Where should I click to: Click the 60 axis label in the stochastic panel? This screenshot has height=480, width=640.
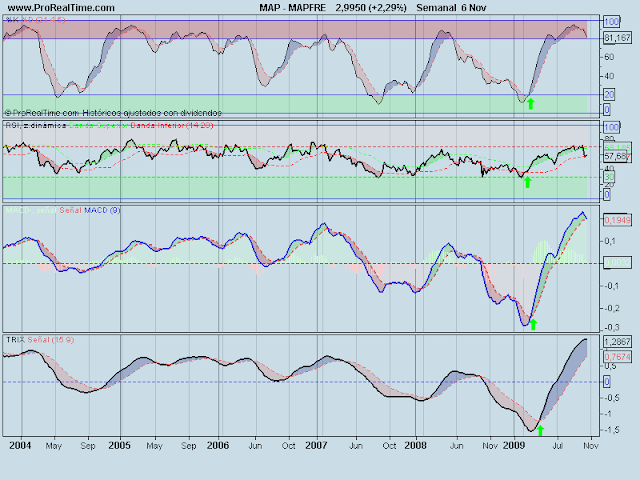click(x=609, y=57)
